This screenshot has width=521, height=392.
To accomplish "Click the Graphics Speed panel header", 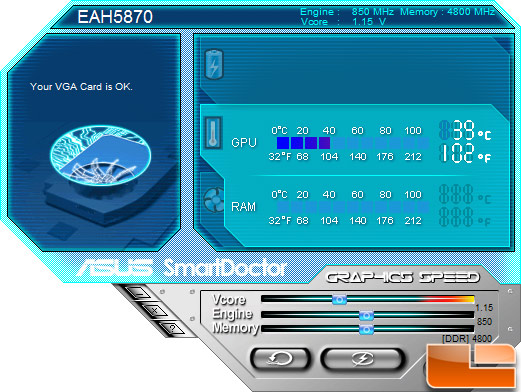I will 403,277.
